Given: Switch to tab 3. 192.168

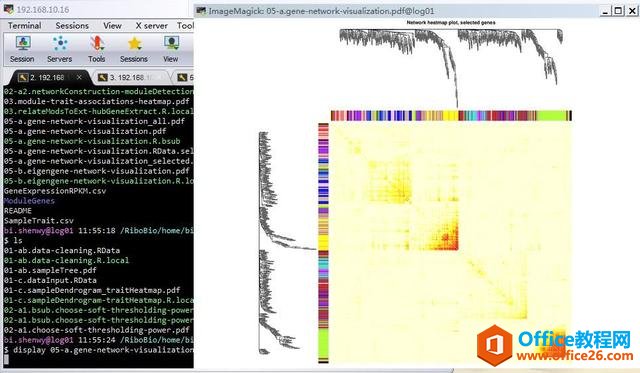Looking at the screenshot, I should tap(127, 77).
